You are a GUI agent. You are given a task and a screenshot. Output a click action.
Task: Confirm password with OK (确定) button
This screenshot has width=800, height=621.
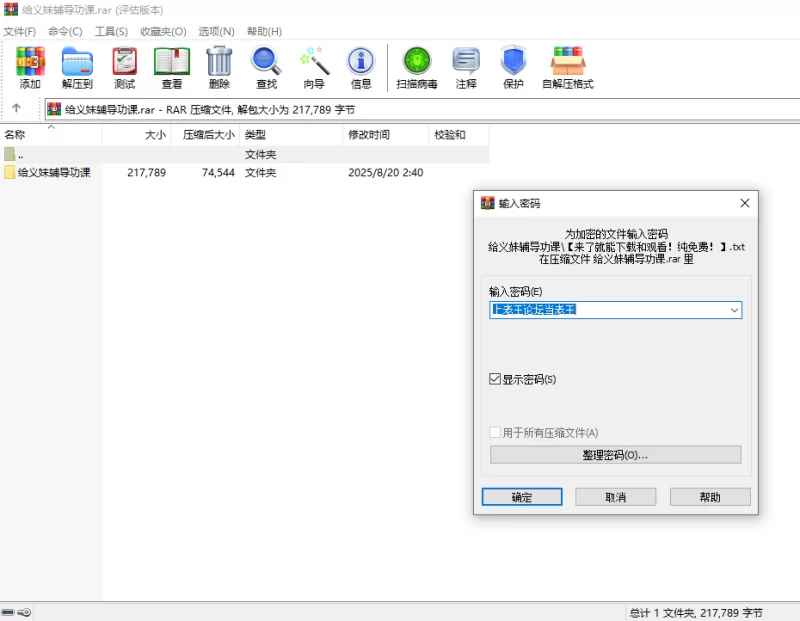[x=522, y=497]
